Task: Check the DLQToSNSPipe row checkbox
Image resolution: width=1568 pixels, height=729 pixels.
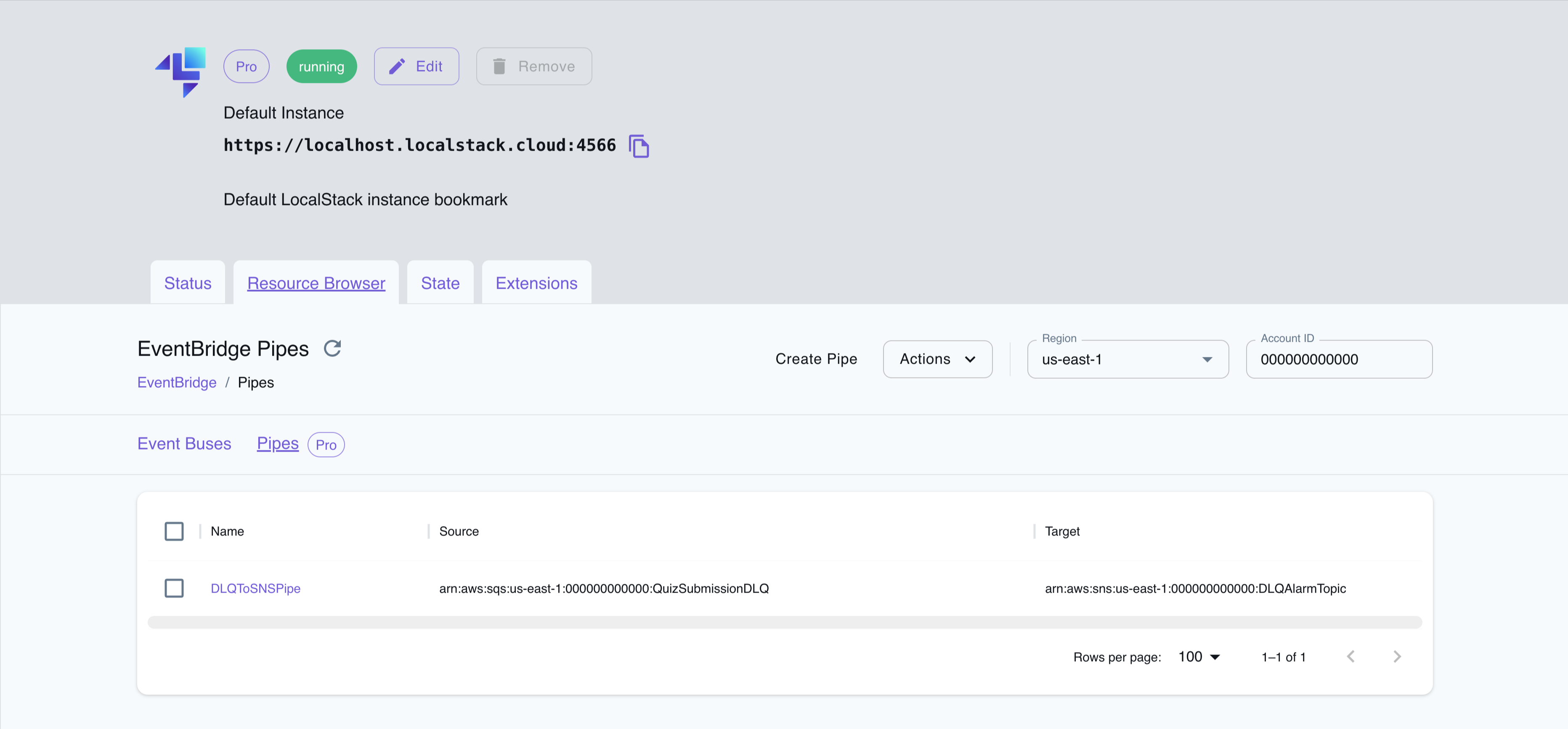Action: (174, 588)
